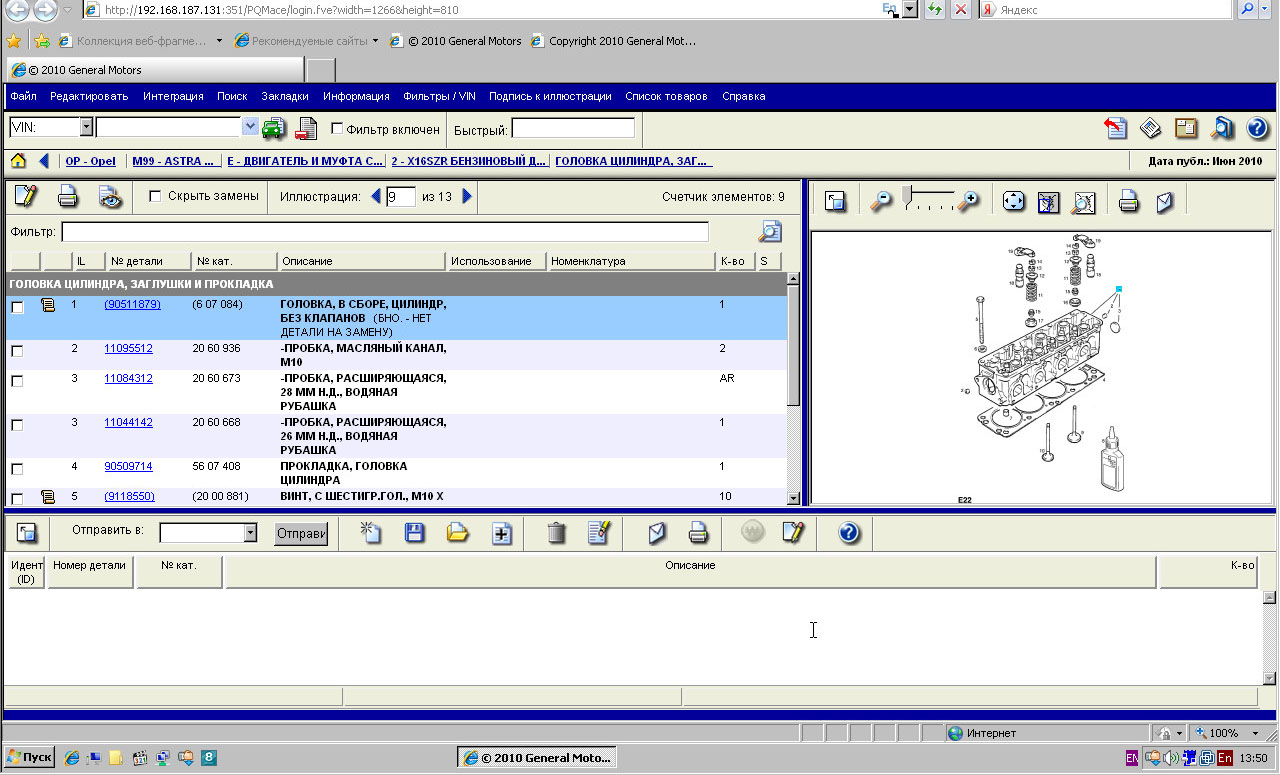Open part number 90509714 link
The image size is (1280, 775).
[128, 466]
